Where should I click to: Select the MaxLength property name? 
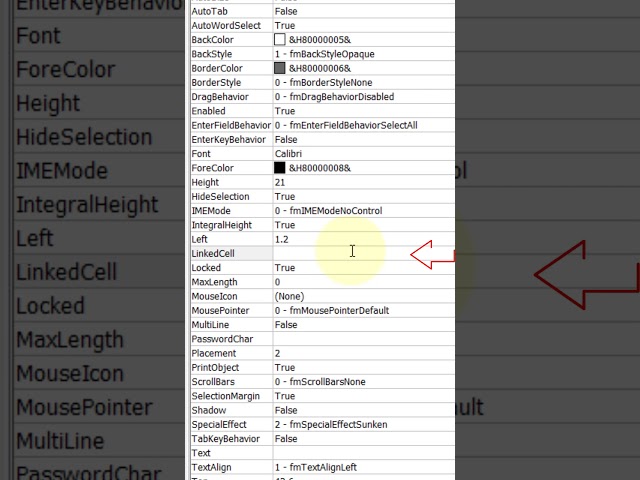point(214,282)
